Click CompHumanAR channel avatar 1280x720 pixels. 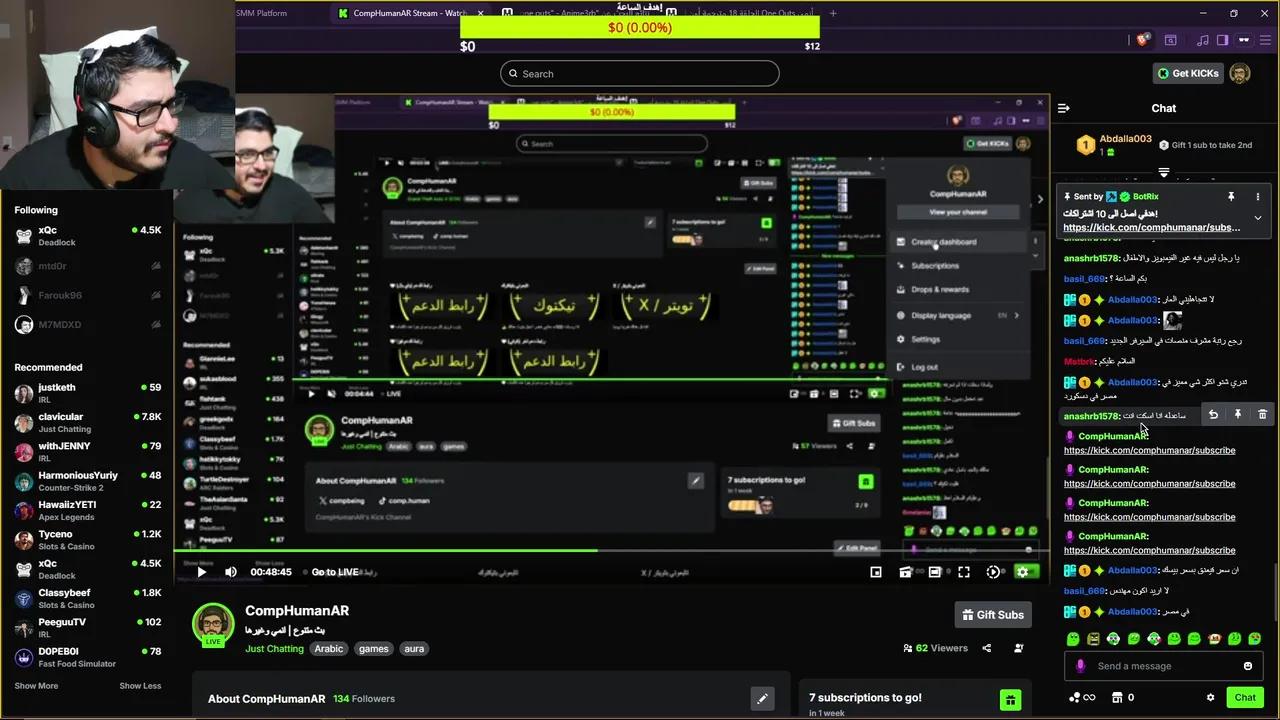(x=213, y=624)
